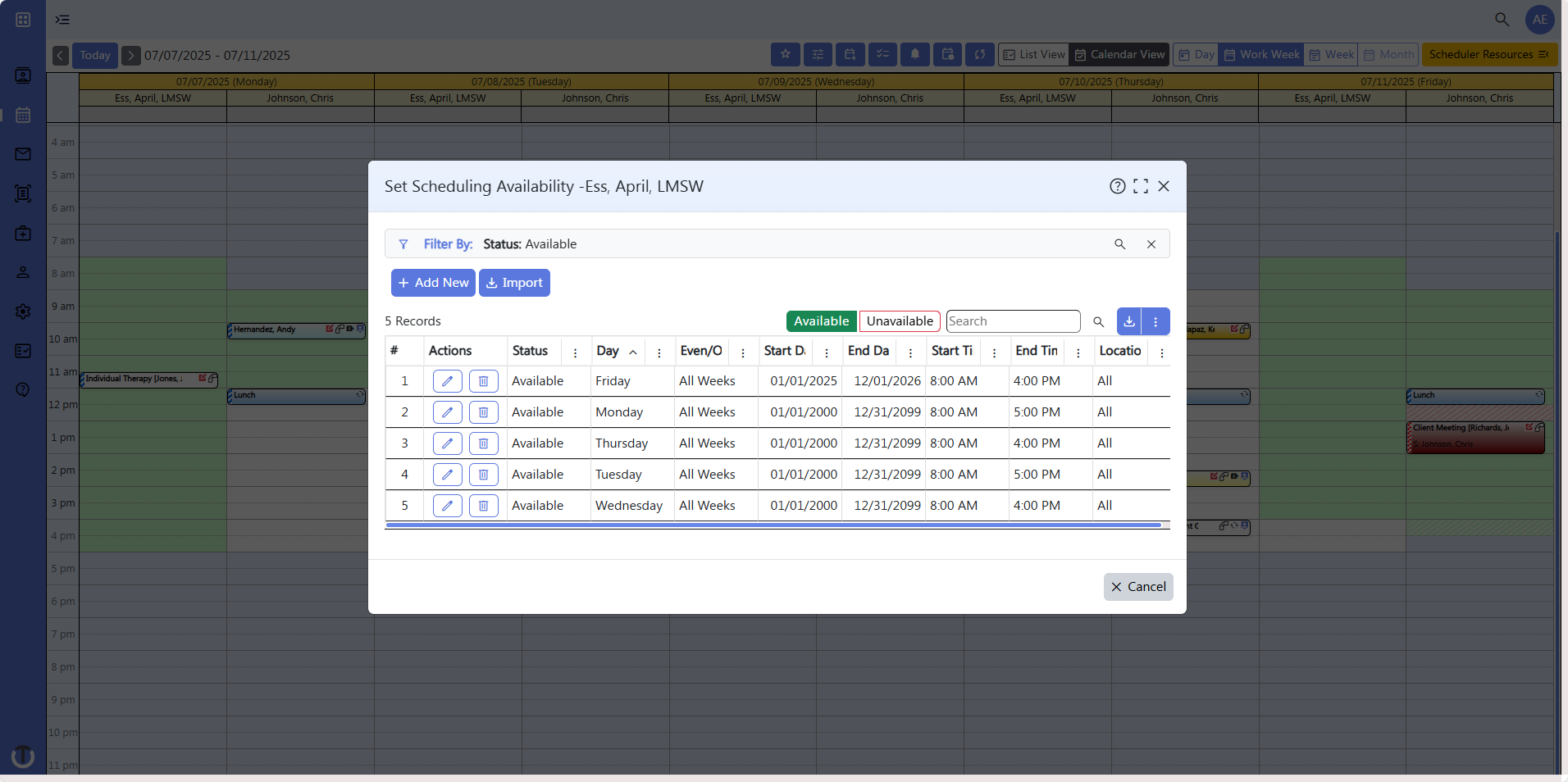Open Help from the sidebar question mark

pos(23,390)
